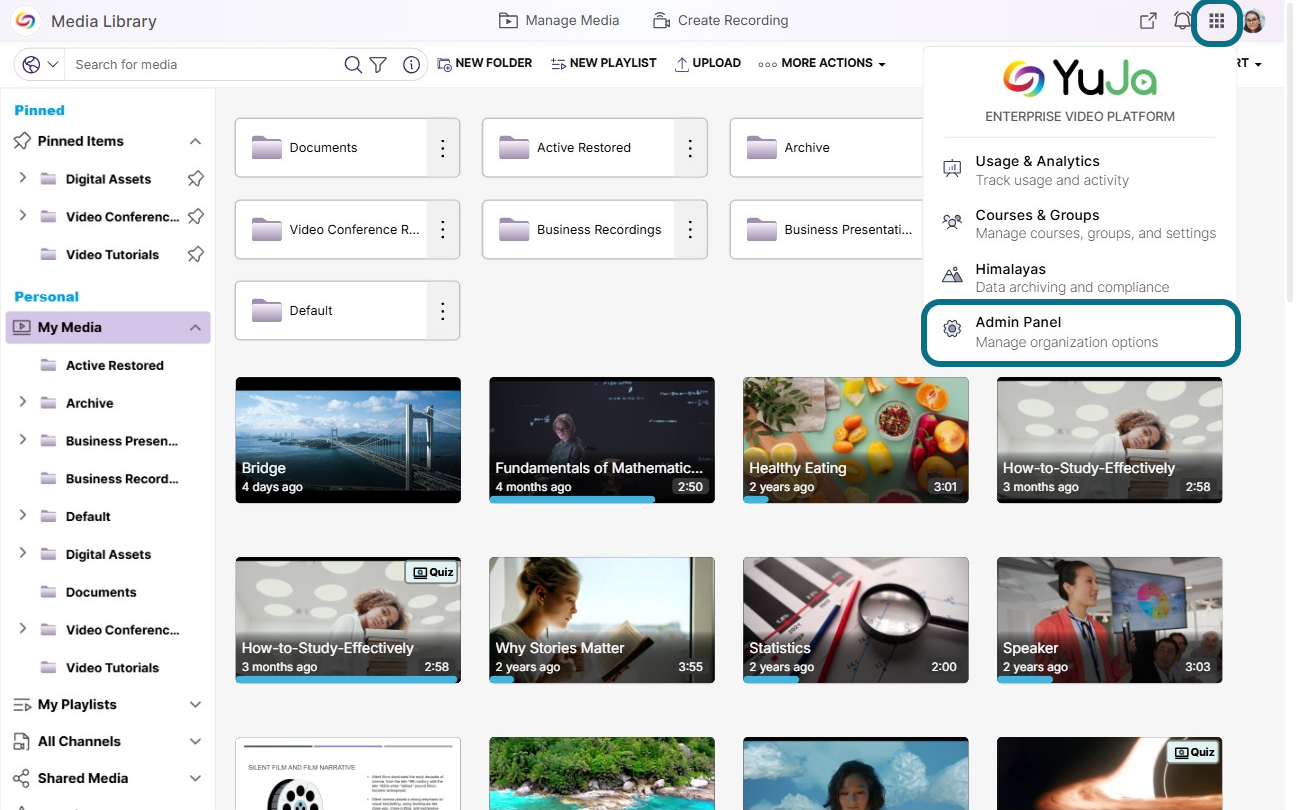Open Speaker video thumbnail
Image resolution: width=1296 pixels, height=810 pixels.
[1110, 620]
